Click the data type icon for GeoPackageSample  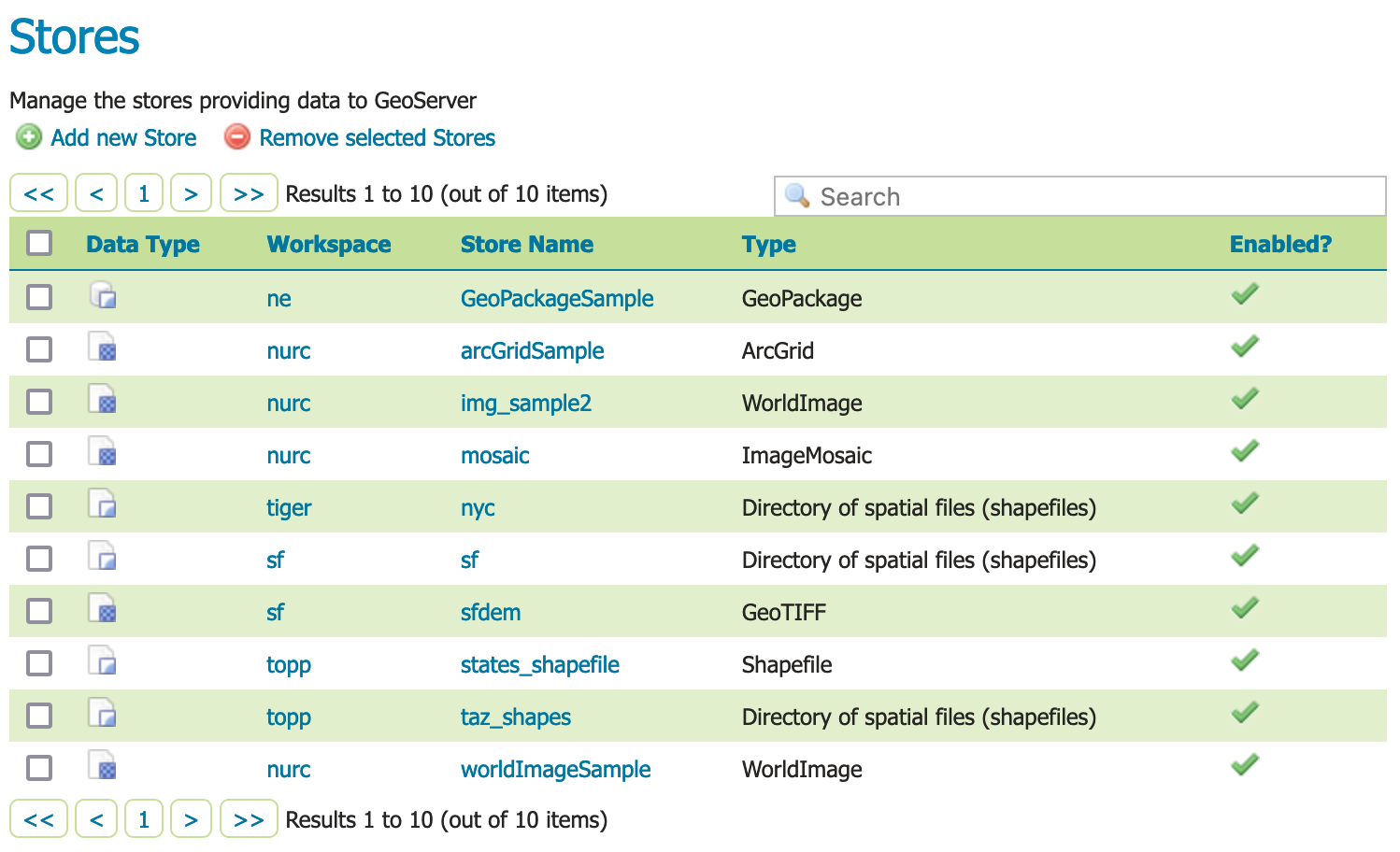click(x=103, y=296)
